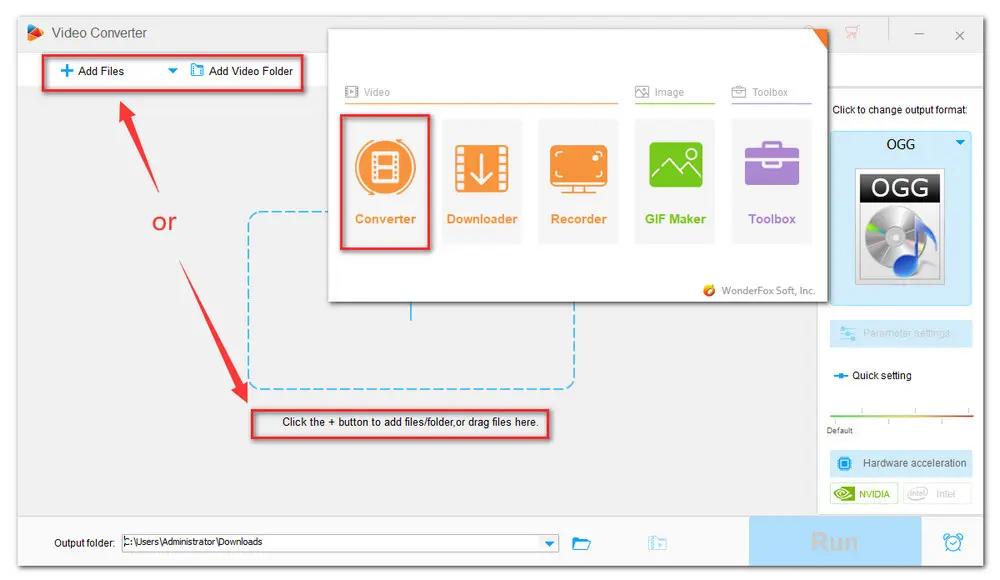Click the Image section header
Image resolution: width=1000 pixels, height=580 pixels.
659,92
